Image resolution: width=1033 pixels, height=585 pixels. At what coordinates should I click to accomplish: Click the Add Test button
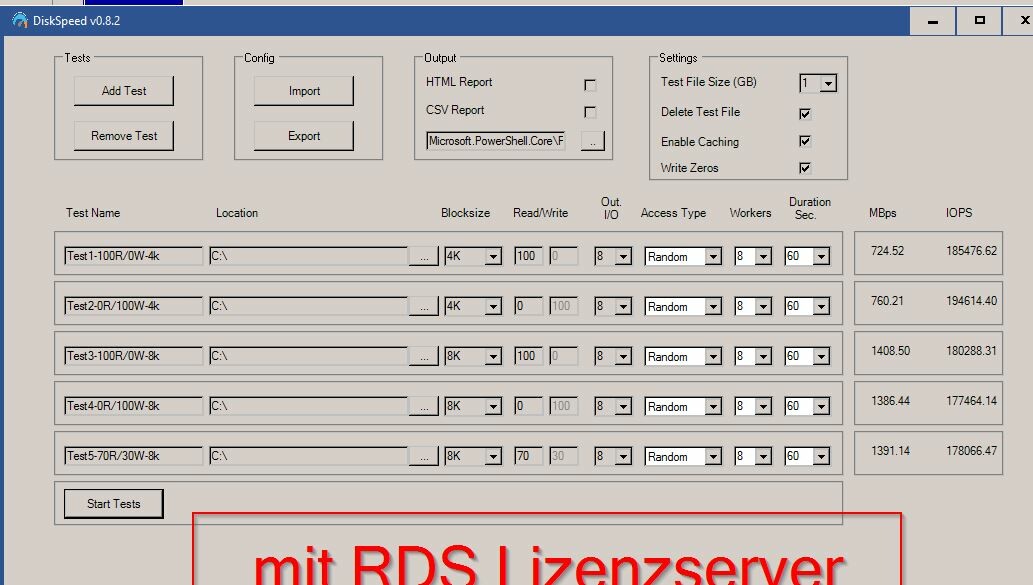124,91
